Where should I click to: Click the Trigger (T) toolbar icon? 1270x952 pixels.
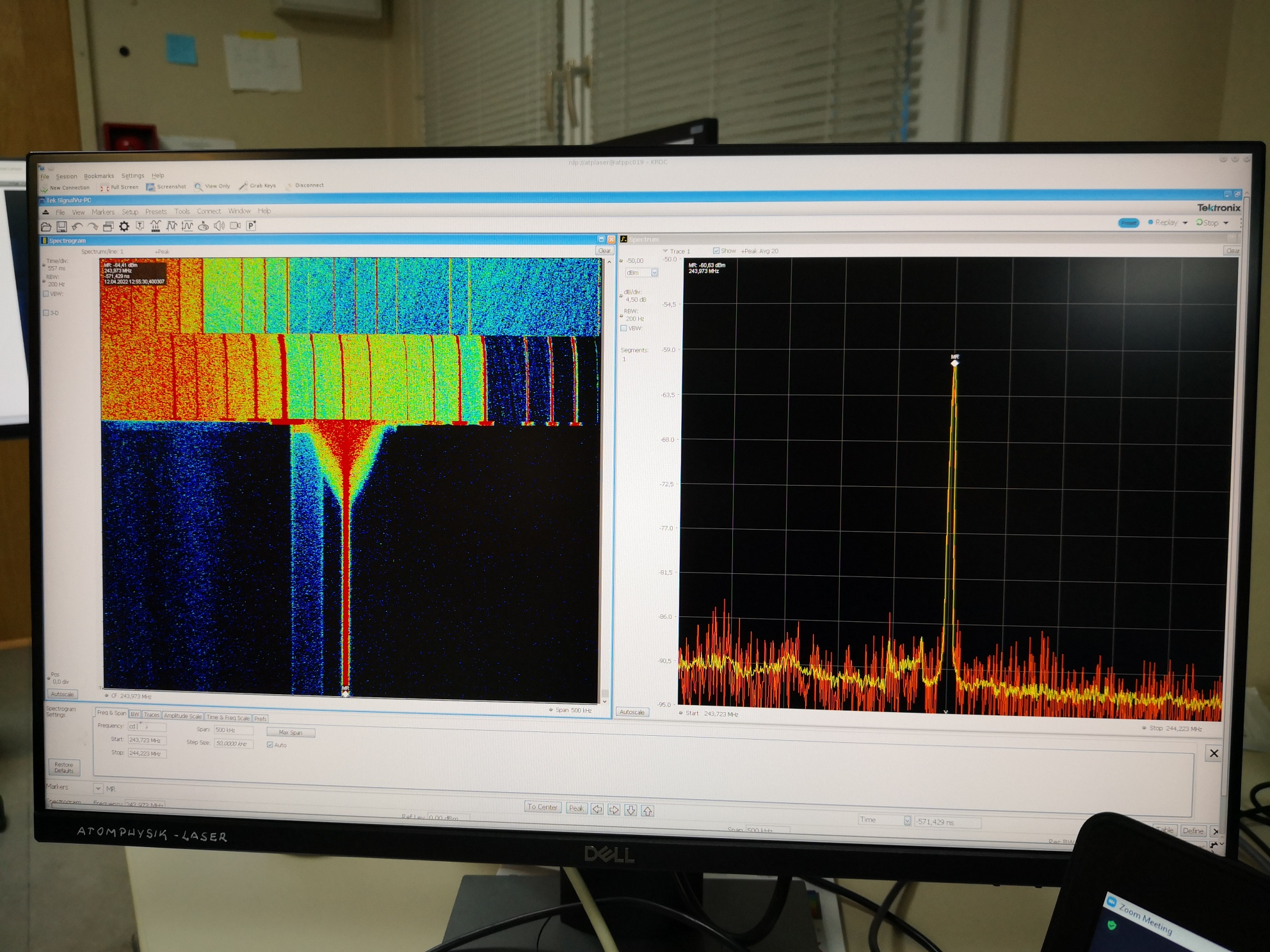140,226
